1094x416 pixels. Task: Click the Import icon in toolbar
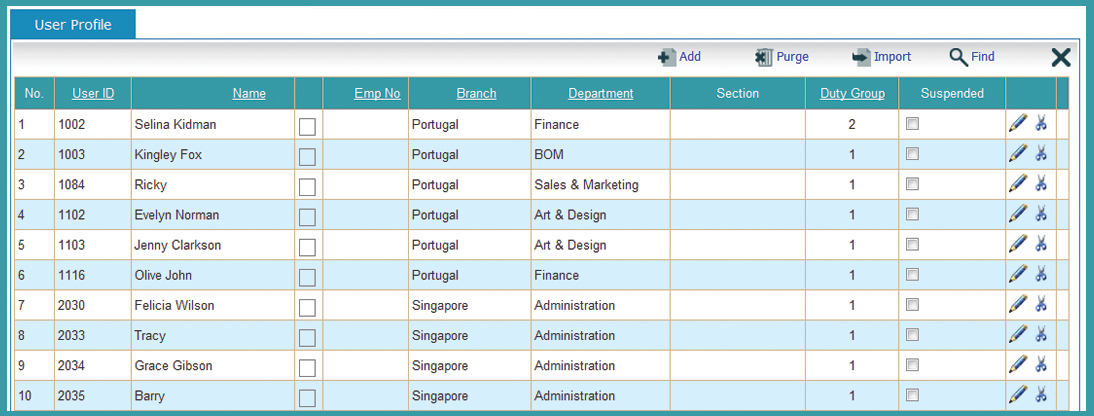click(x=862, y=57)
